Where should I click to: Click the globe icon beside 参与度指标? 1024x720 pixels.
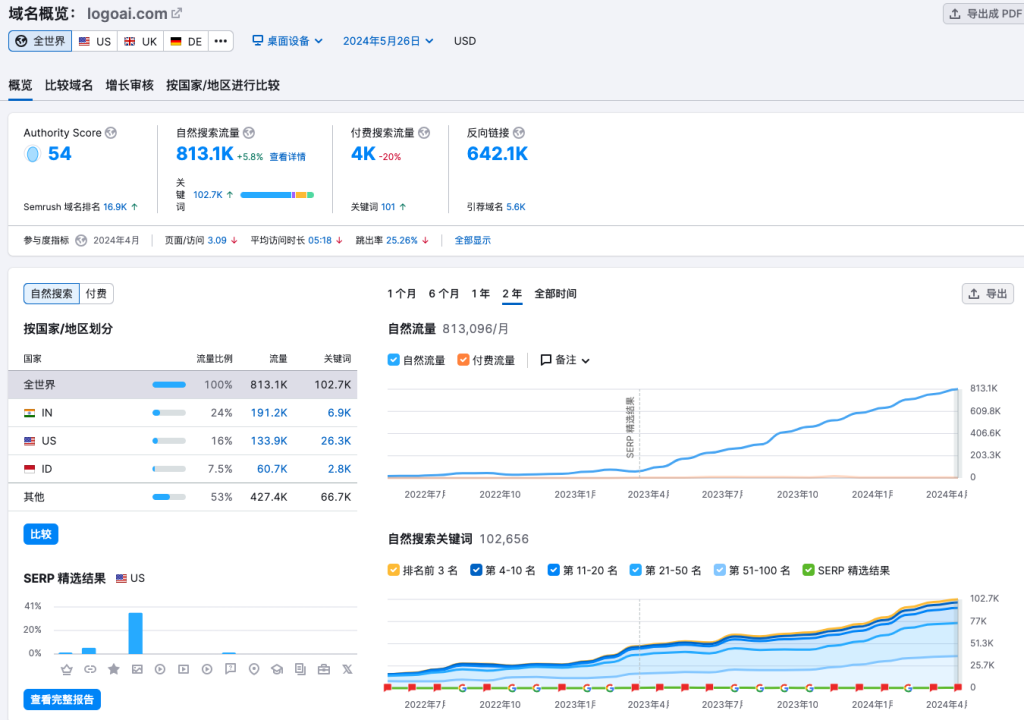[81, 240]
